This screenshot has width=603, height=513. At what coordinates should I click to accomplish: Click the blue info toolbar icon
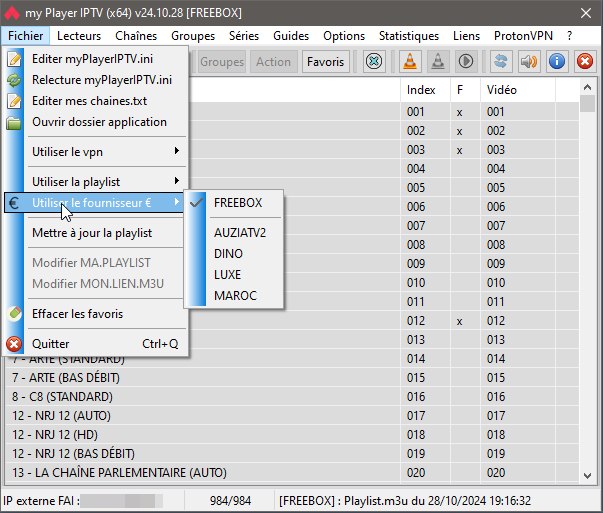pyautogui.click(x=557, y=62)
